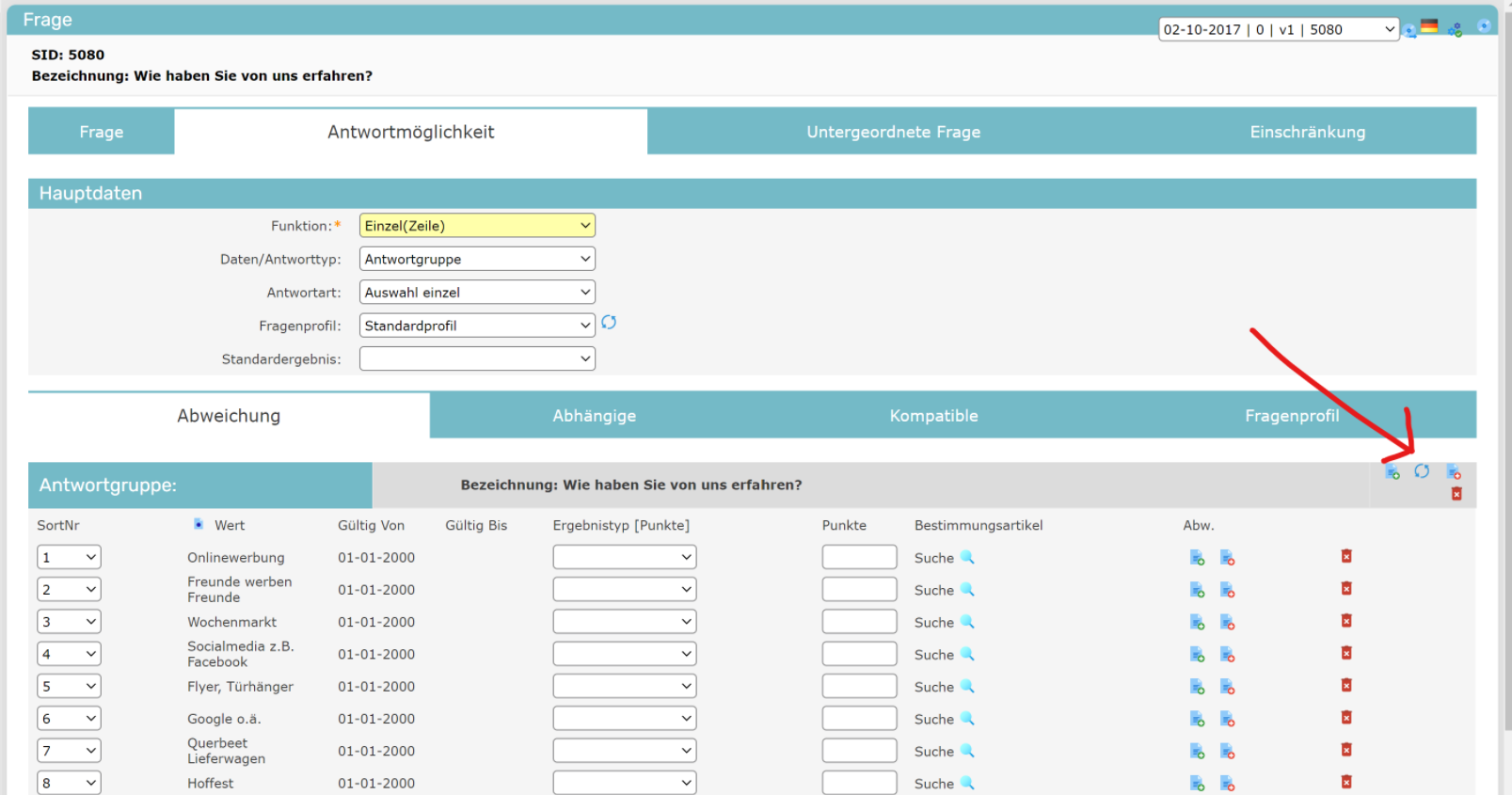This screenshot has height=795, width=1512.
Task: Click the Punkte field for Freunde werben Freunde
Action: 859,590
